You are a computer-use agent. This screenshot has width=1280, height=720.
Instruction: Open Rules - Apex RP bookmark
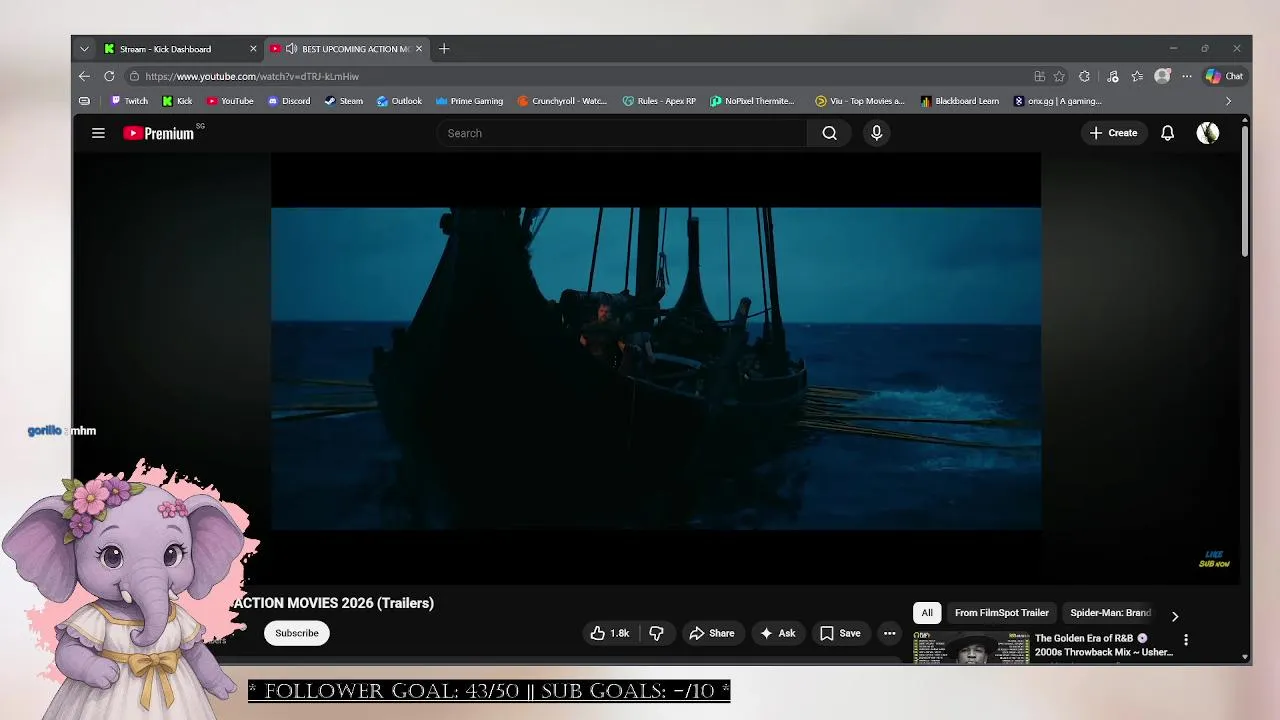click(x=659, y=101)
